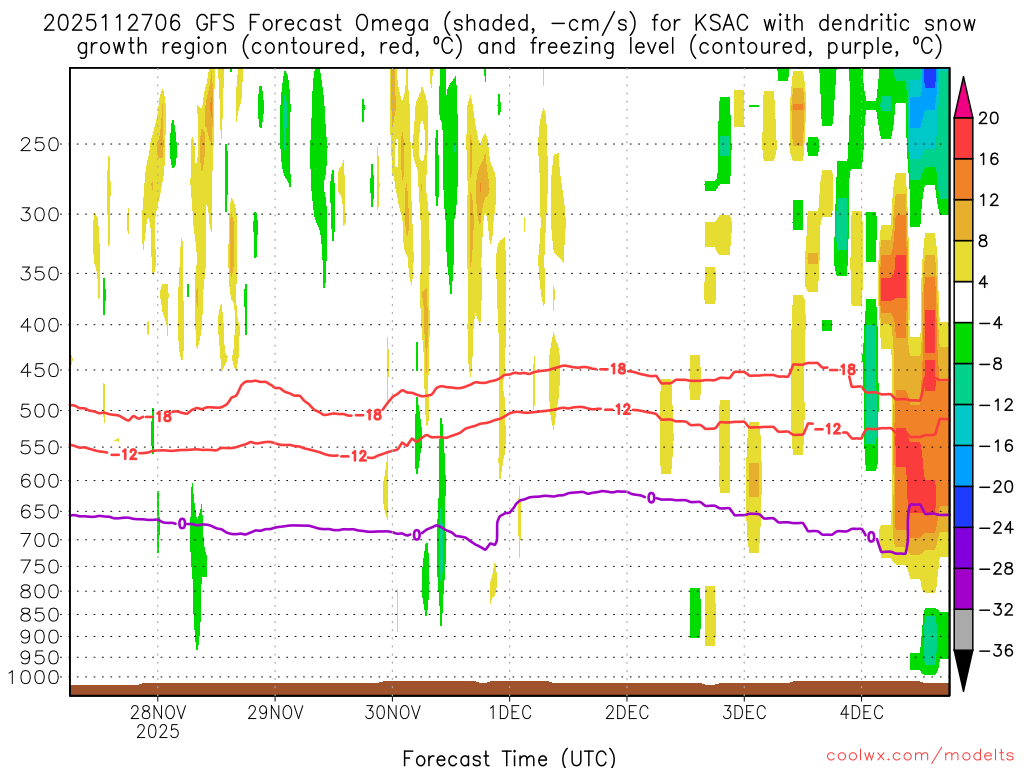The height and width of the screenshot is (768, 1024).
Task: Click the 4DEC date label on time axis
Action: click(x=862, y=712)
